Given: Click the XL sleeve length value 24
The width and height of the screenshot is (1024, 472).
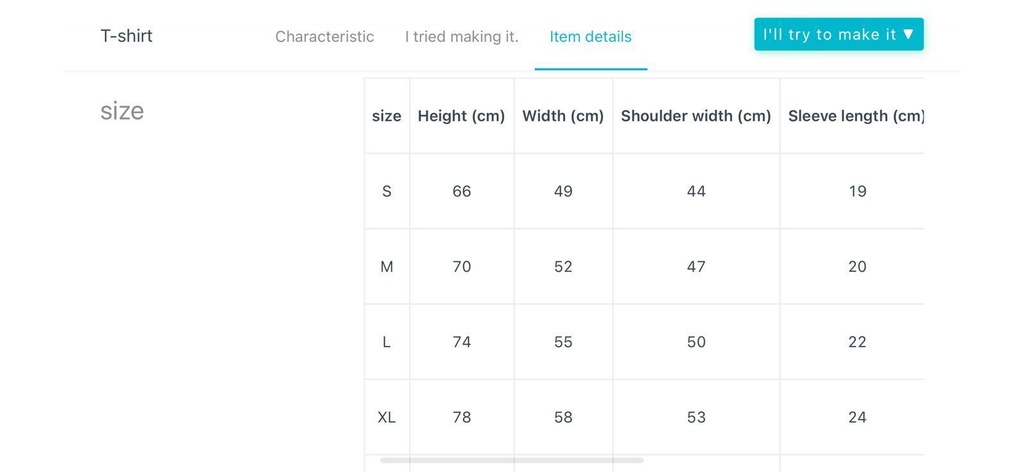Looking at the screenshot, I should (857, 417).
